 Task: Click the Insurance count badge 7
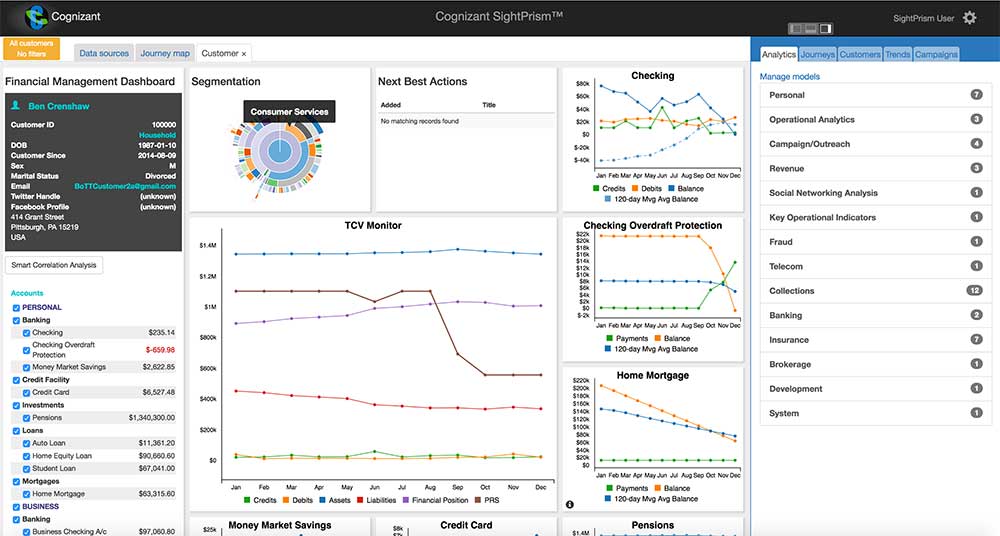(x=976, y=339)
